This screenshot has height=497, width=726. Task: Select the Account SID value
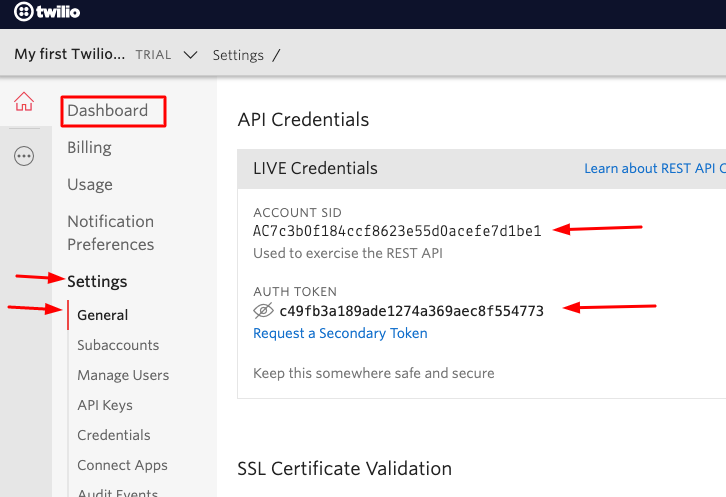pos(397,231)
